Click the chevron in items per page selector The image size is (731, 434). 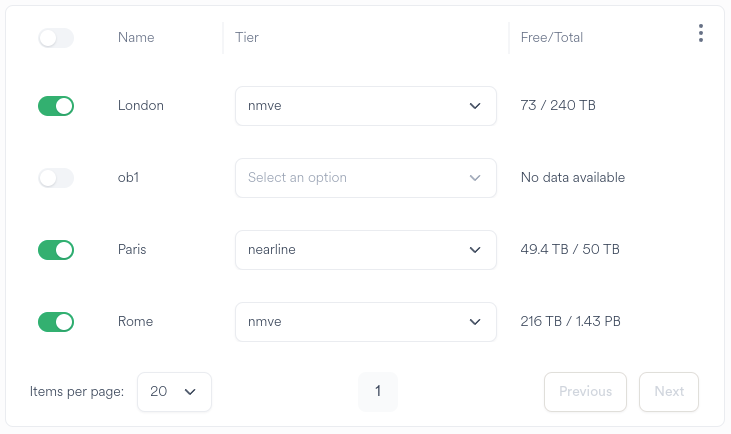[x=190, y=392]
